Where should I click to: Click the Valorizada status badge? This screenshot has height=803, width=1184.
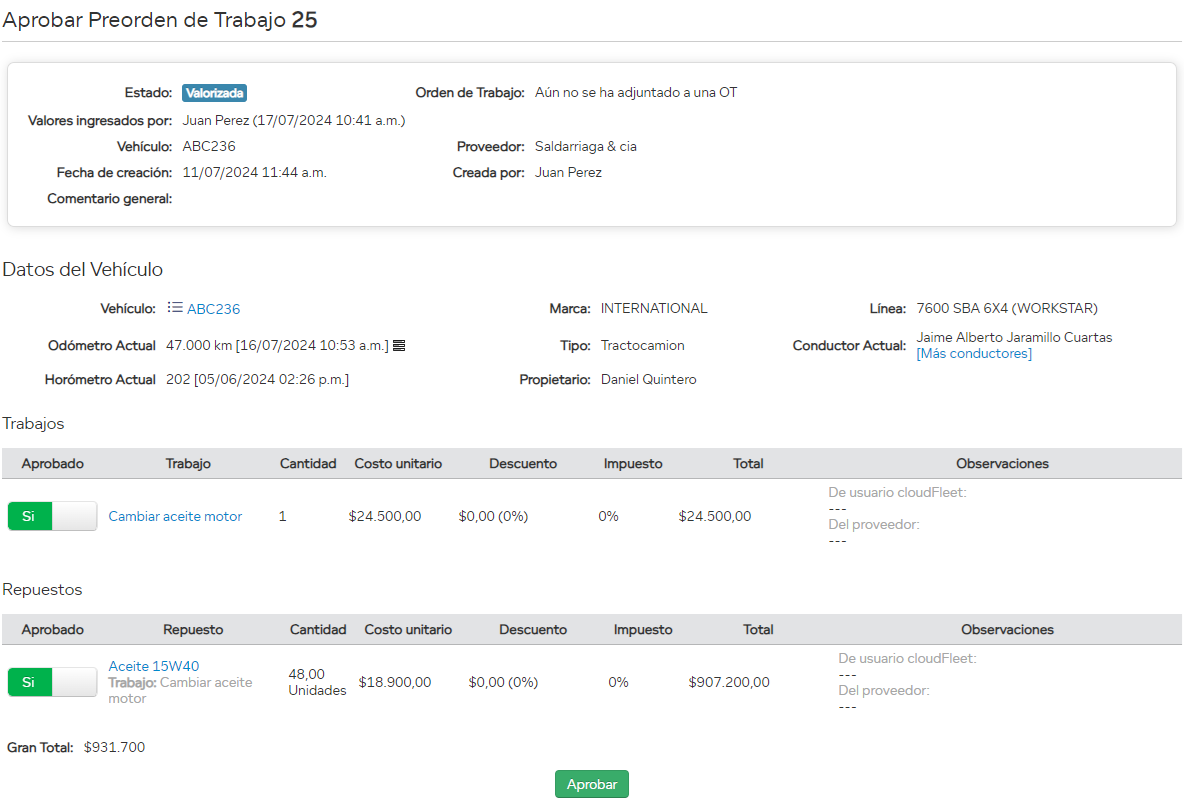point(214,93)
